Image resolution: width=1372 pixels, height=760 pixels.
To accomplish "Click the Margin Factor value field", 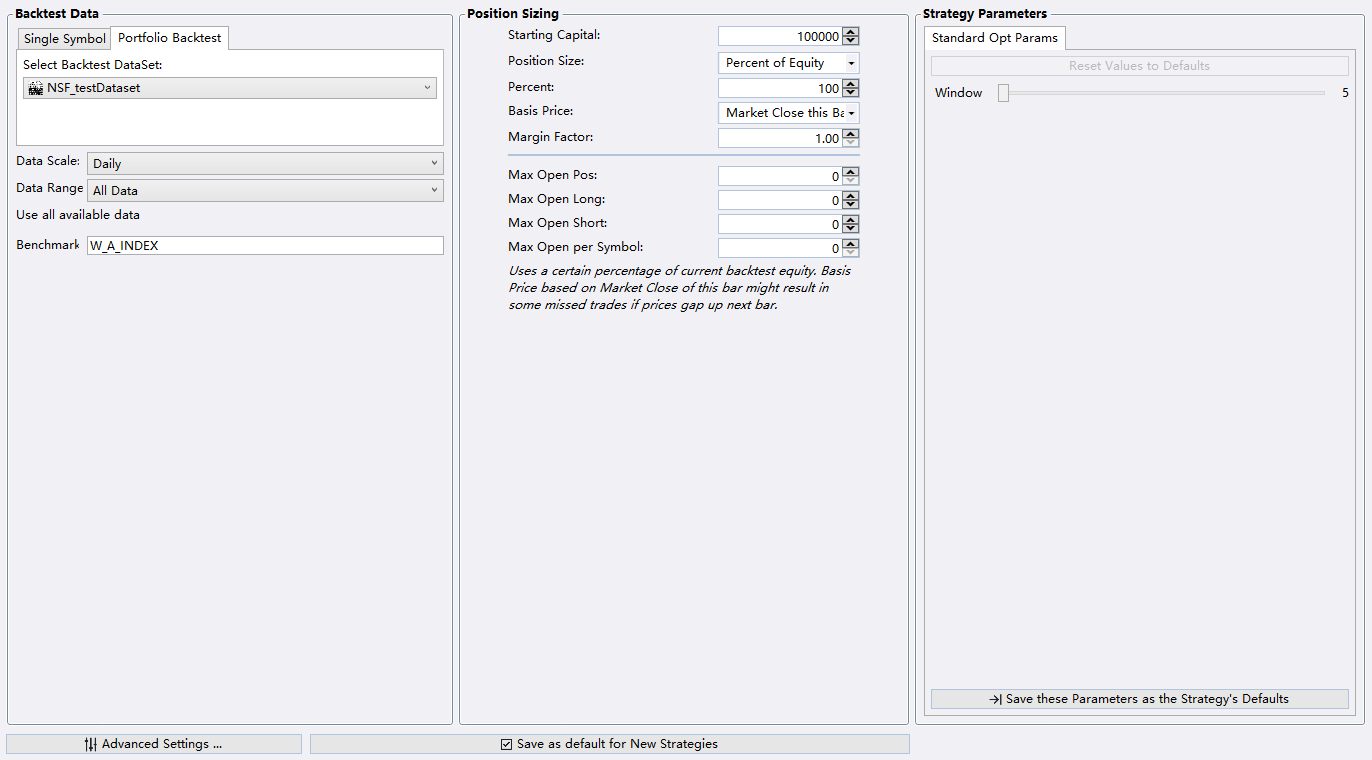I will pos(780,138).
